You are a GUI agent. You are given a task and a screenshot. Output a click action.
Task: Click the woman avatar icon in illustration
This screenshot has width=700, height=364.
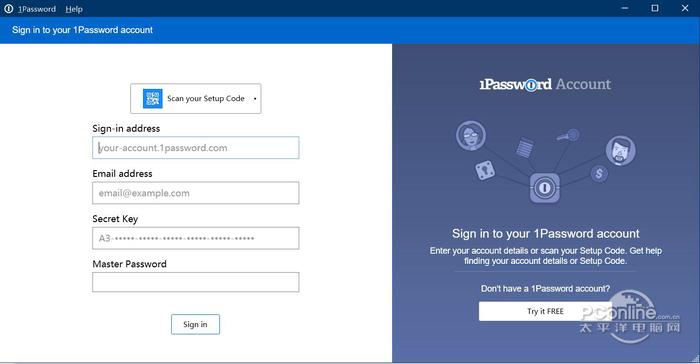coord(471,135)
